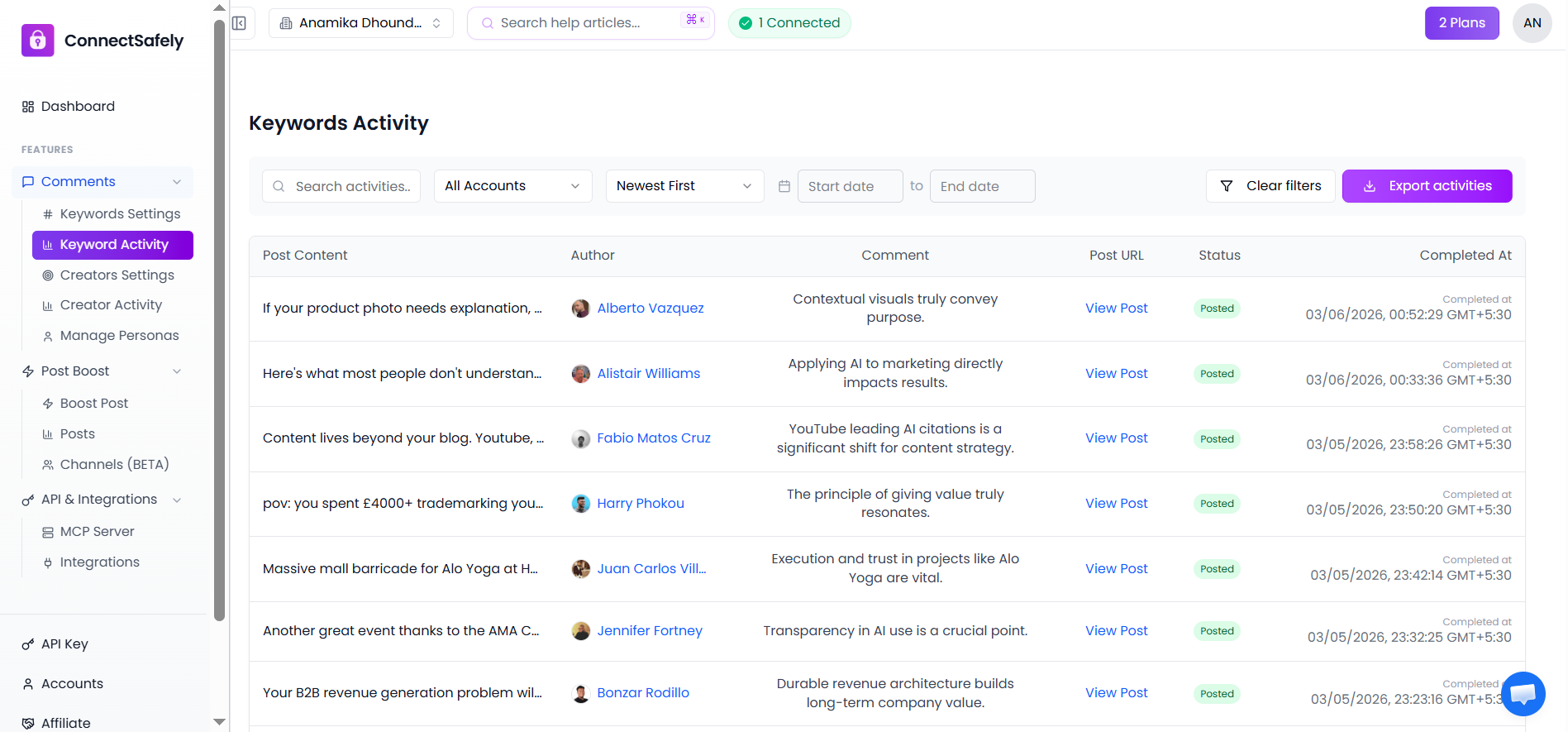The image size is (1568, 732).
Task: Click the Export activities button
Action: click(x=1427, y=186)
